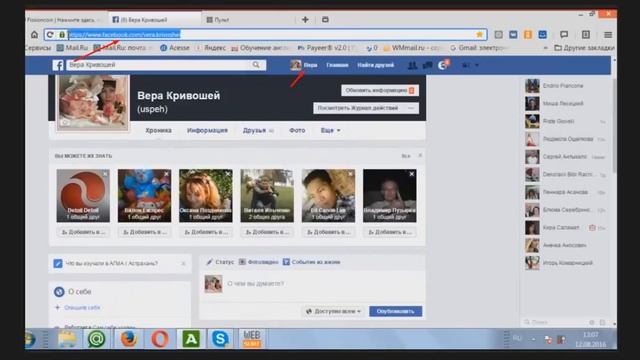Click the large profile picture thumbnail
Viewport: 640px width, 360px height.
point(93,103)
